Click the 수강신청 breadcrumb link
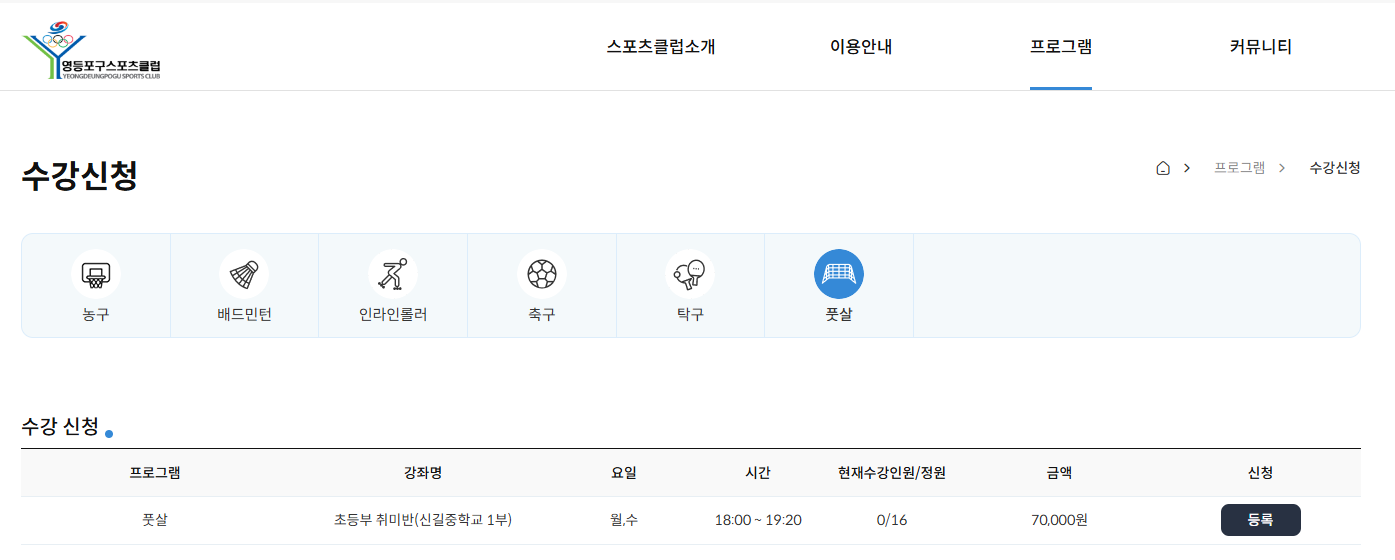The image size is (1395, 560). [1335, 168]
